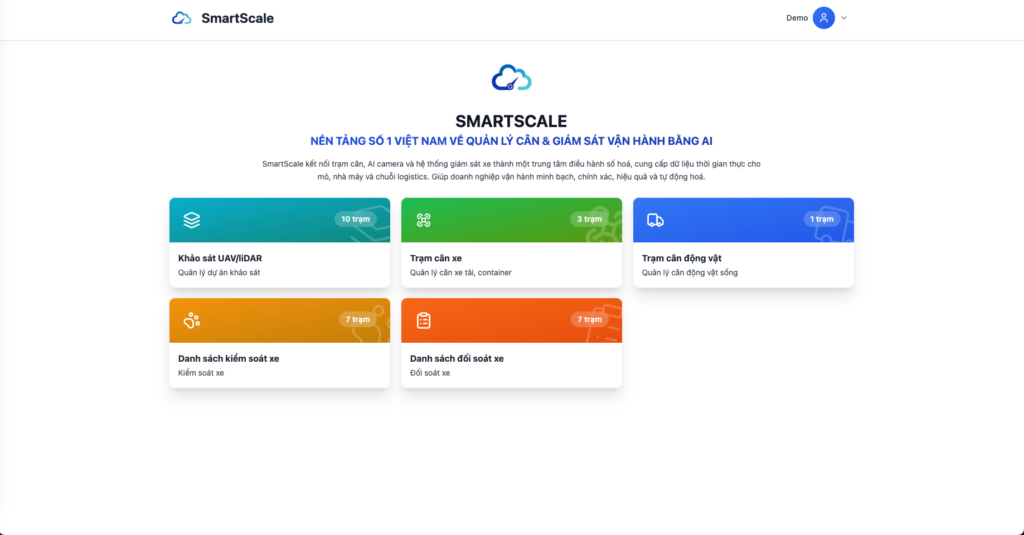Click the paw icon on Danh sách kiểm soát xe card
1024x535 pixels.
pos(191,320)
